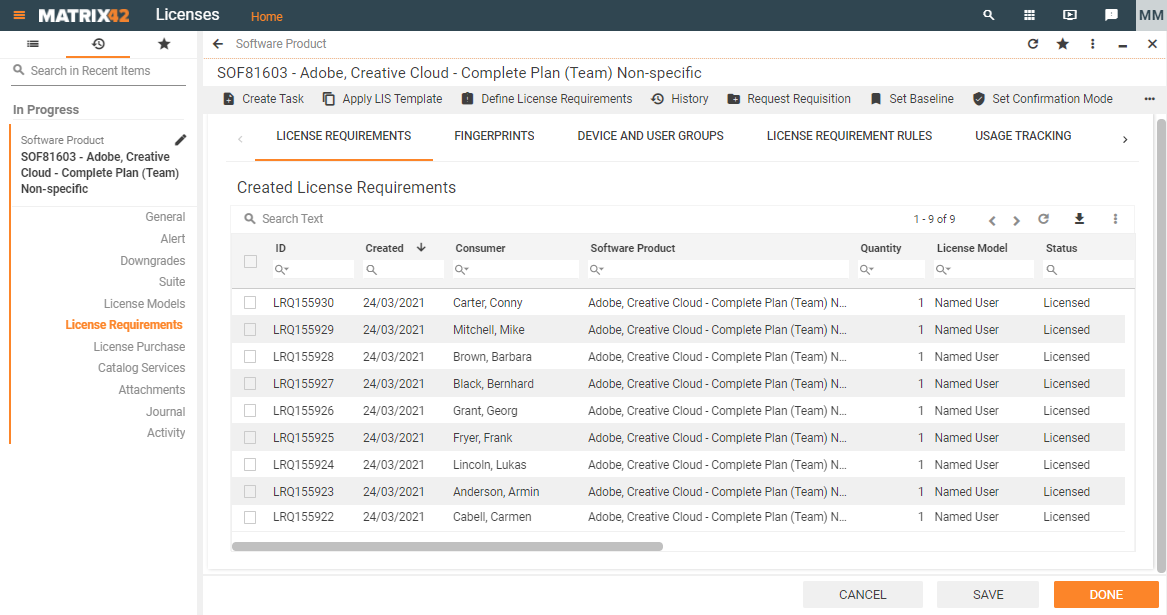Open Quantity column filter operator dropdown
1167x615 pixels.
click(866, 270)
